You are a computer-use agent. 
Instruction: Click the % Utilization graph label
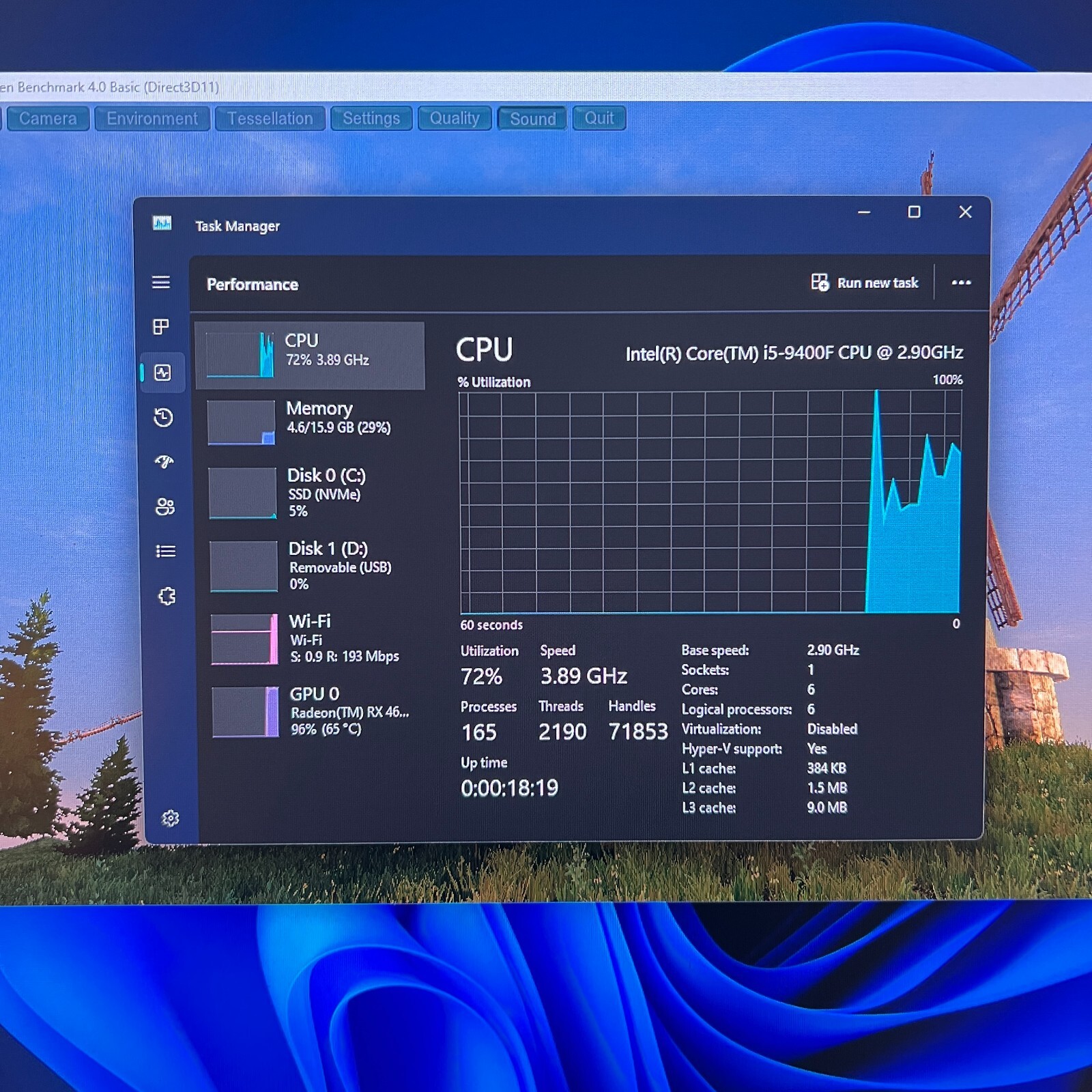tap(493, 382)
